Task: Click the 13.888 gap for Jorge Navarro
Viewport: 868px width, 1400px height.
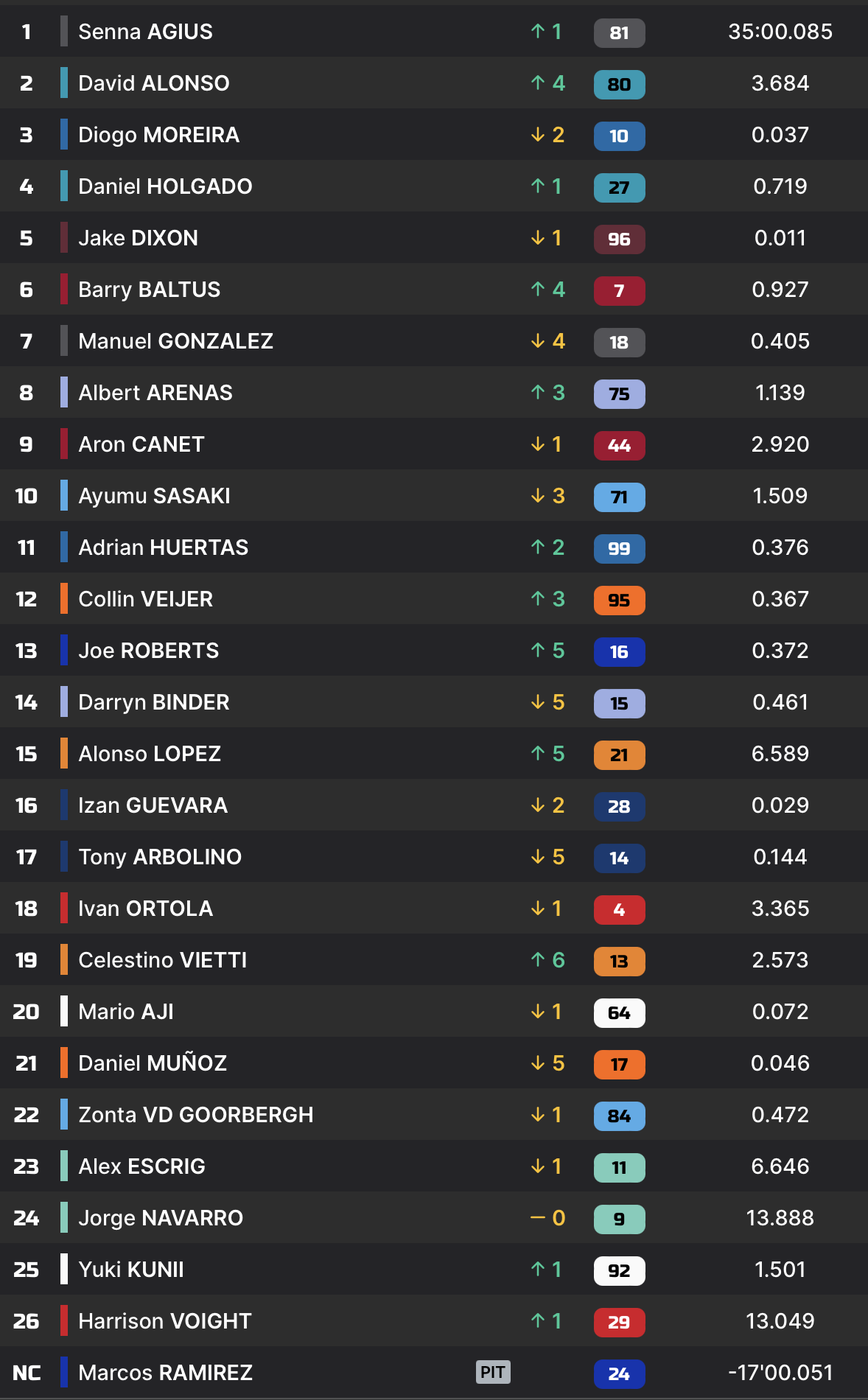Action: 780,1218
